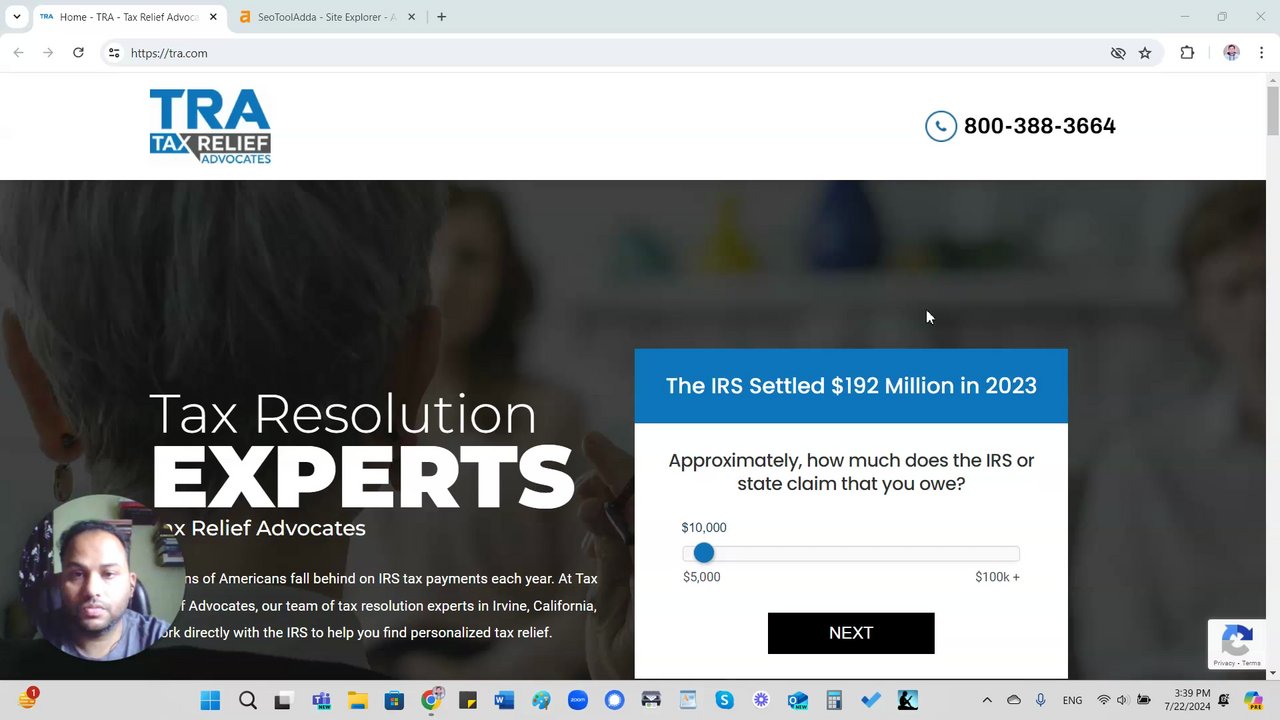
Task: Open File Explorer from taskbar
Action: point(357,700)
